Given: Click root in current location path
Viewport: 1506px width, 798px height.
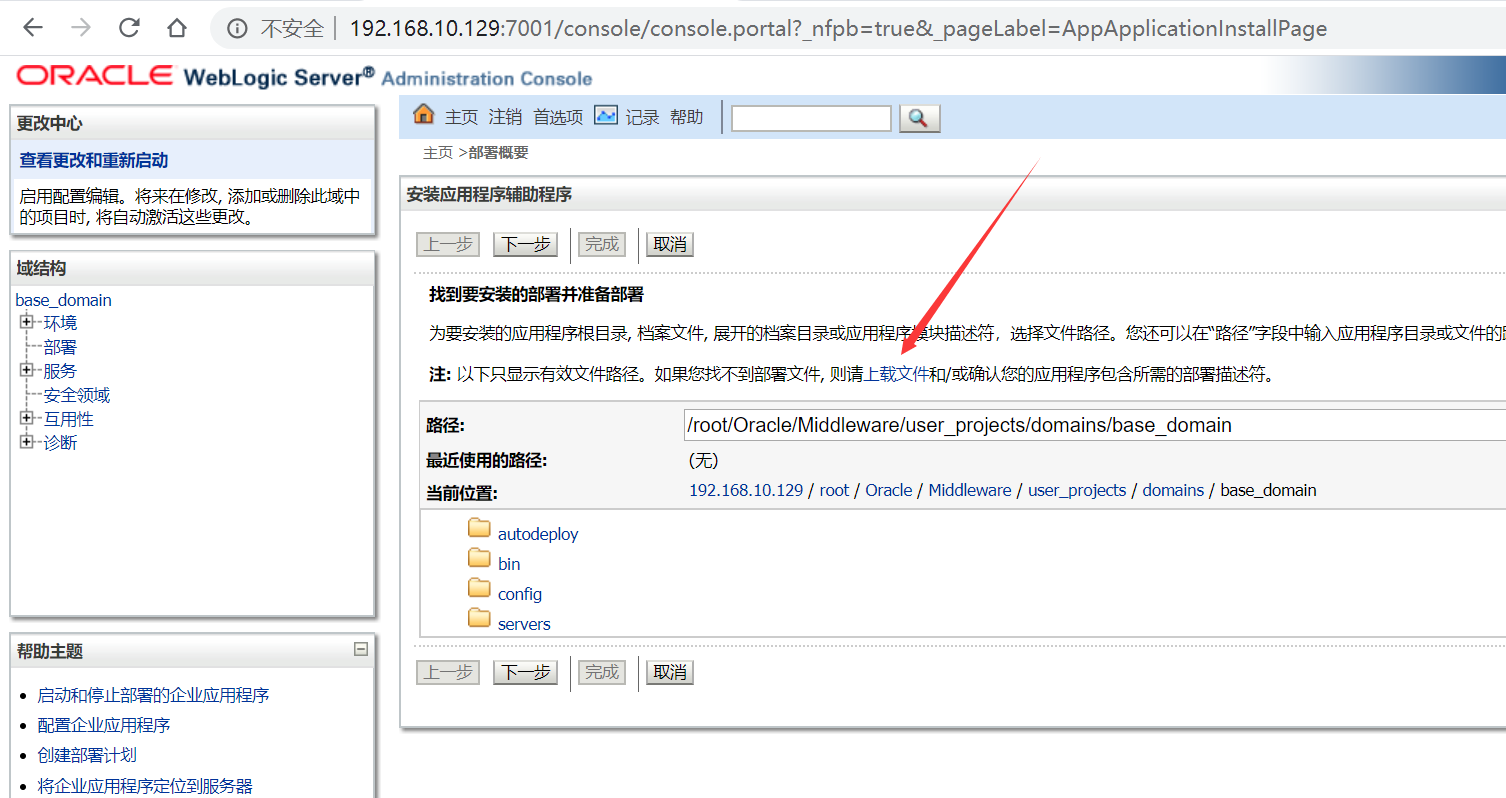Looking at the screenshot, I should [x=834, y=490].
